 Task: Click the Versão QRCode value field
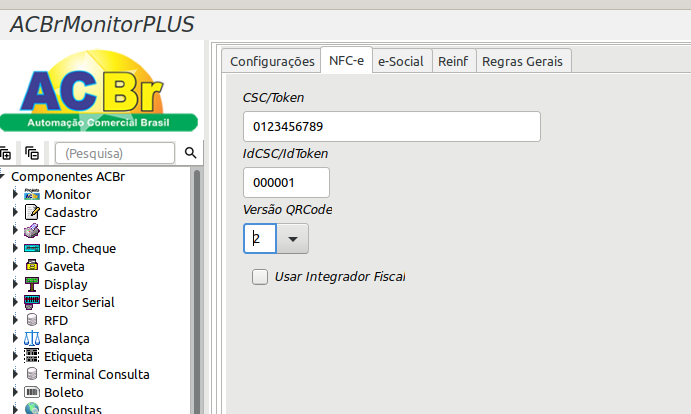260,239
